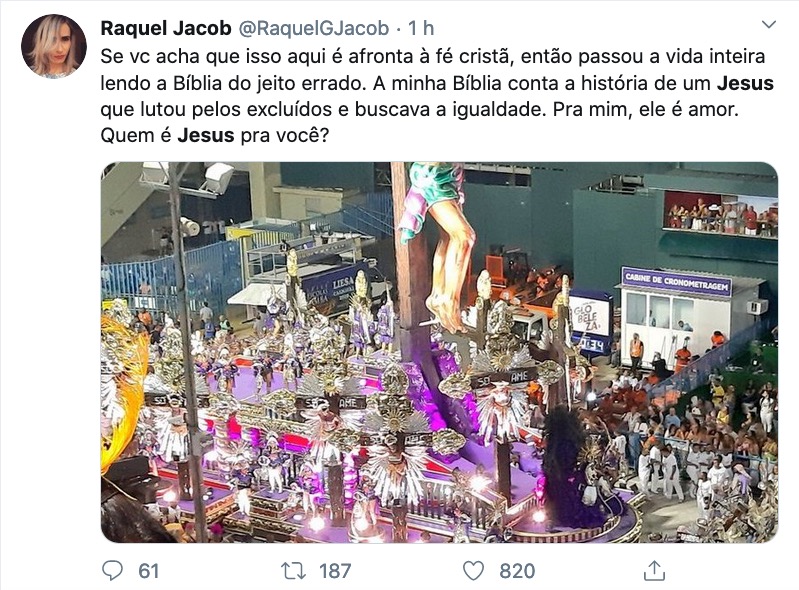Click the reply speech bubble icon
The width and height of the screenshot is (799, 590).
pyautogui.click(x=113, y=571)
